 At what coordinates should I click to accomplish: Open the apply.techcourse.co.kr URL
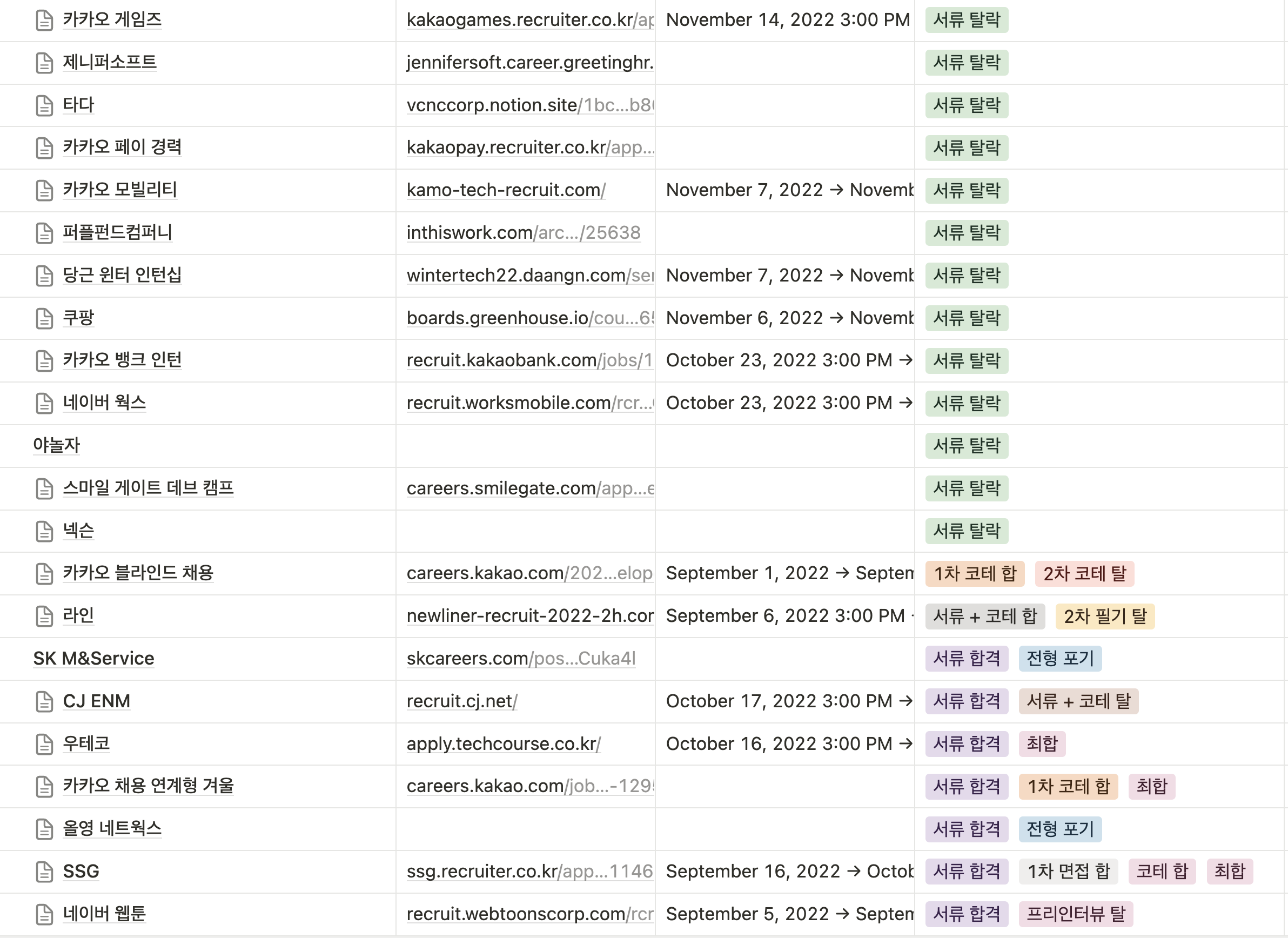(x=503, y=744)
